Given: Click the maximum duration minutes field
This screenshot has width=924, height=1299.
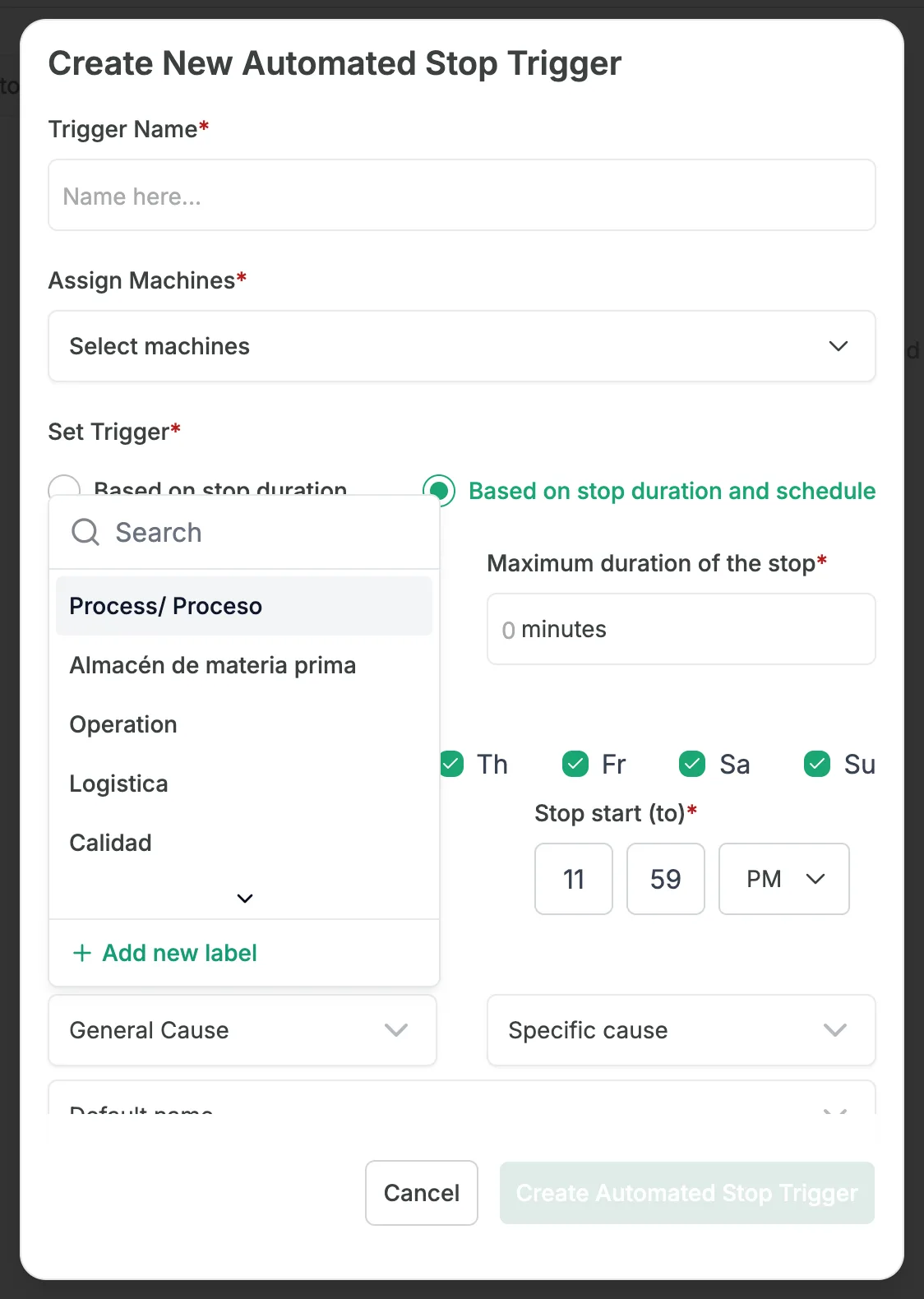Looking at the screenshot, I should [x=681, y=629].
